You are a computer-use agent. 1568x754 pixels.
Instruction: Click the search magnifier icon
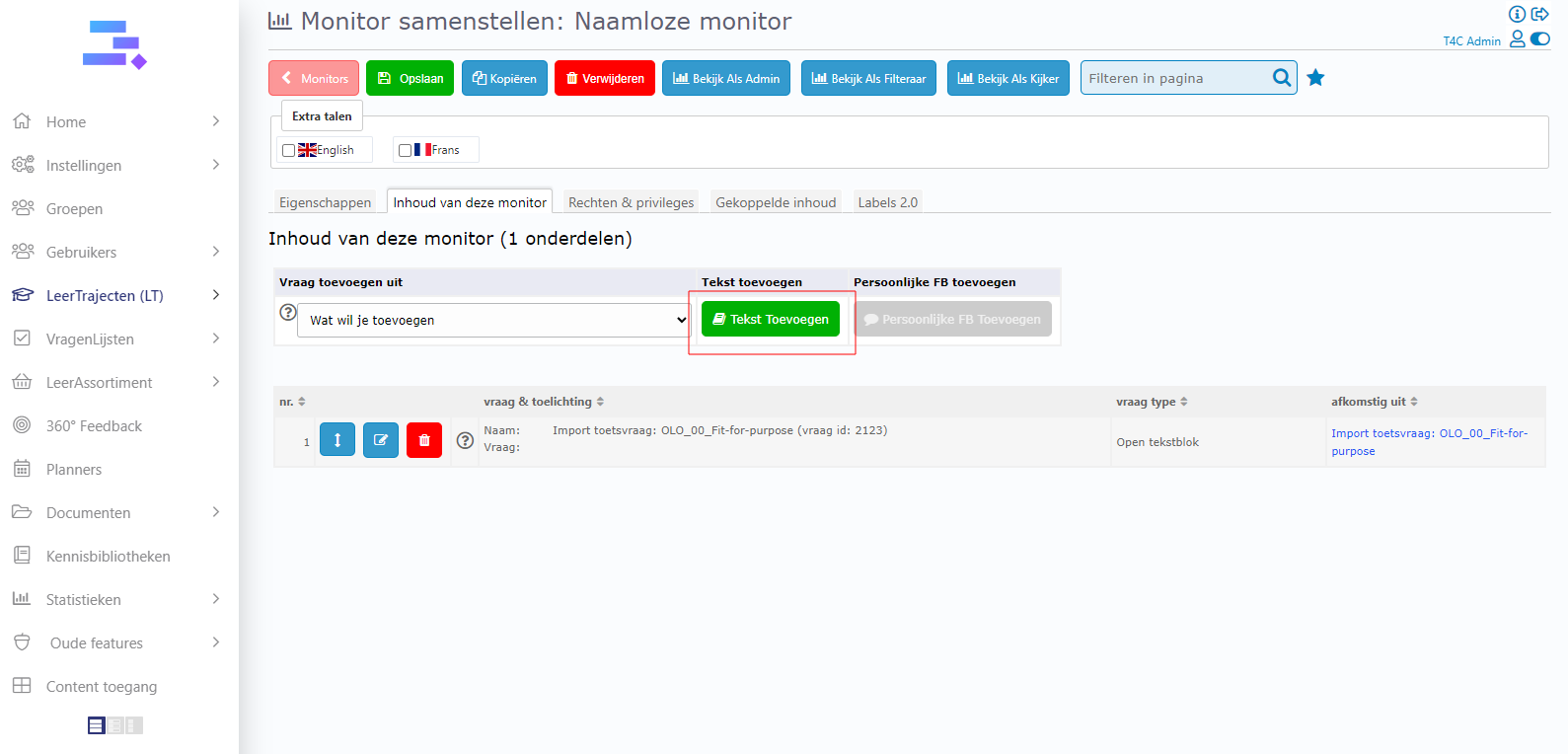coord(1281,78)
